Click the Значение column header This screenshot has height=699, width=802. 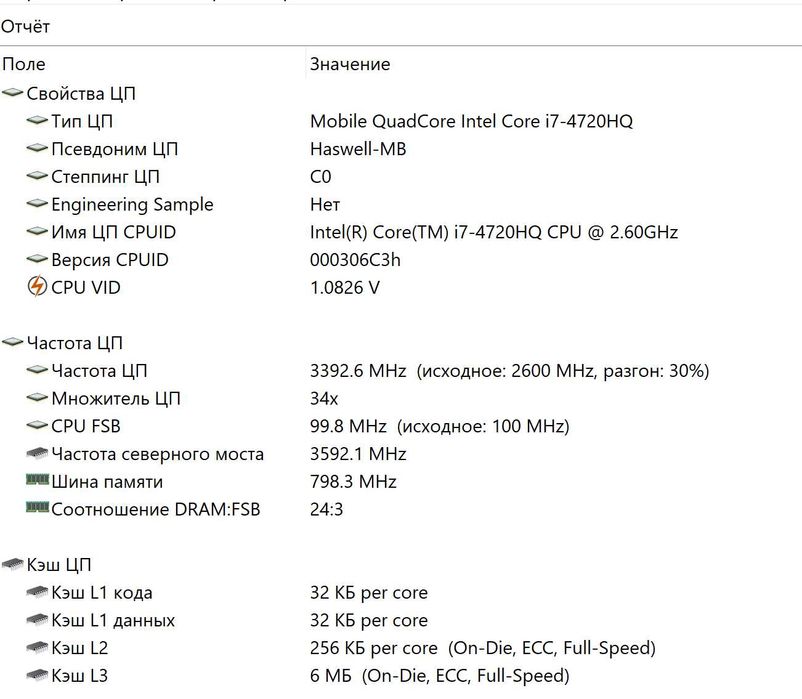click(350, 65)
